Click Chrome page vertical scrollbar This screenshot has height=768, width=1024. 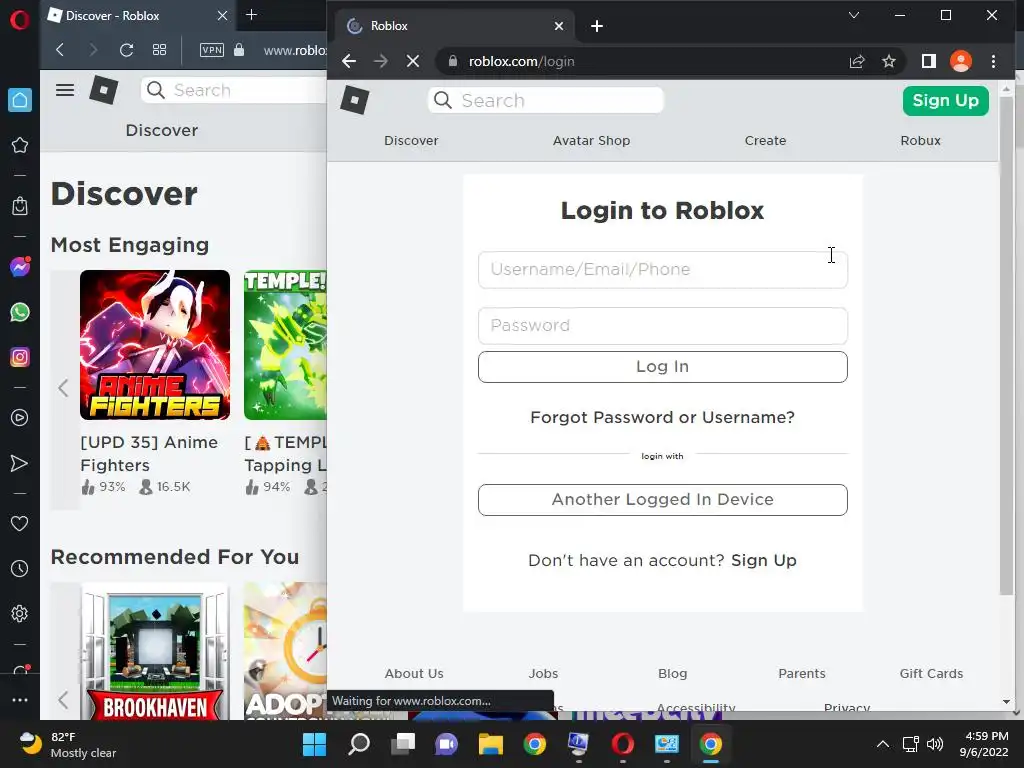pyautogui.click(x=1006, y=346)
